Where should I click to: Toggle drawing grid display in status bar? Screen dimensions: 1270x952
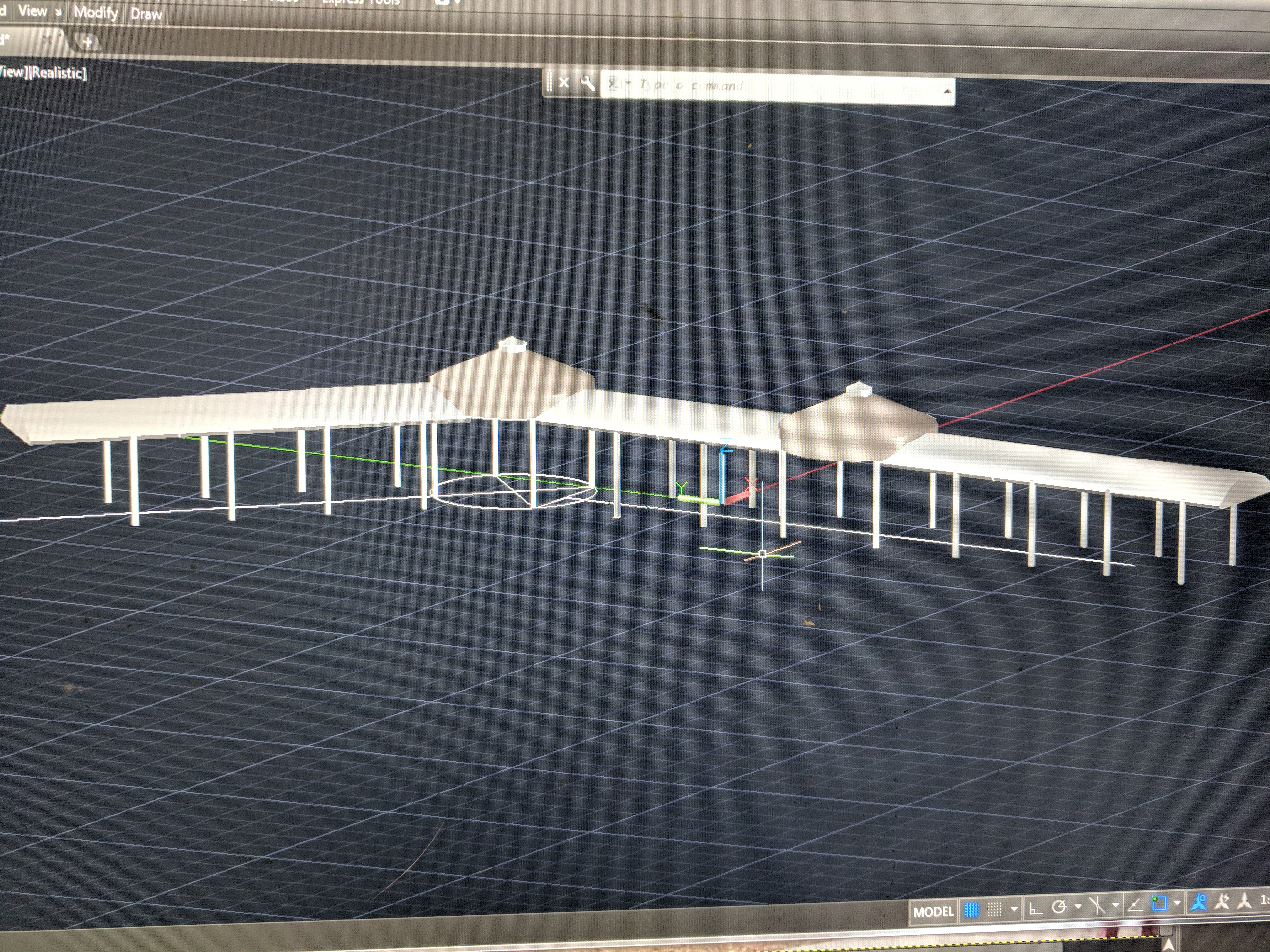(971, 910)
